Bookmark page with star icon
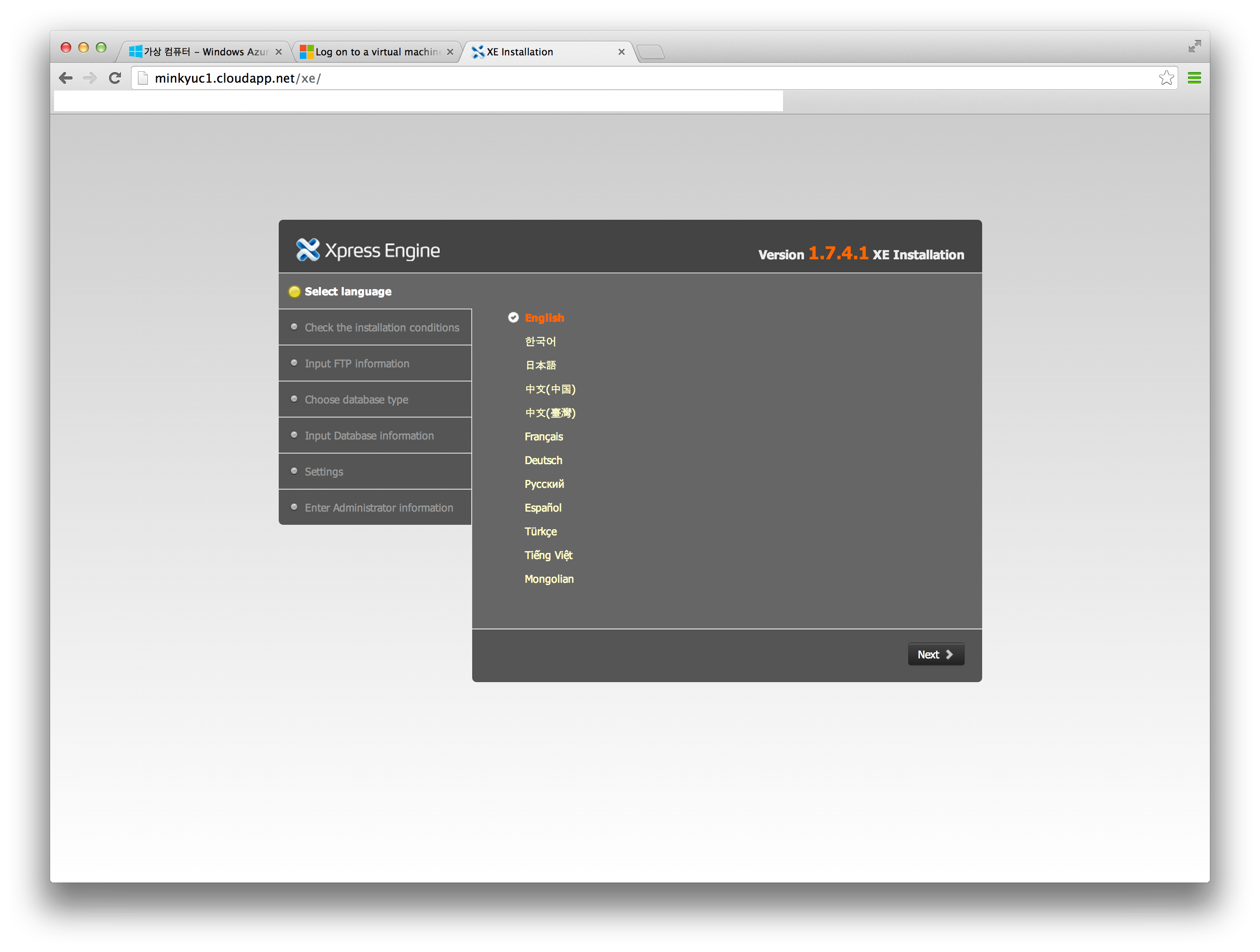The image size is (1260, 952). [x=1166, y=78]
